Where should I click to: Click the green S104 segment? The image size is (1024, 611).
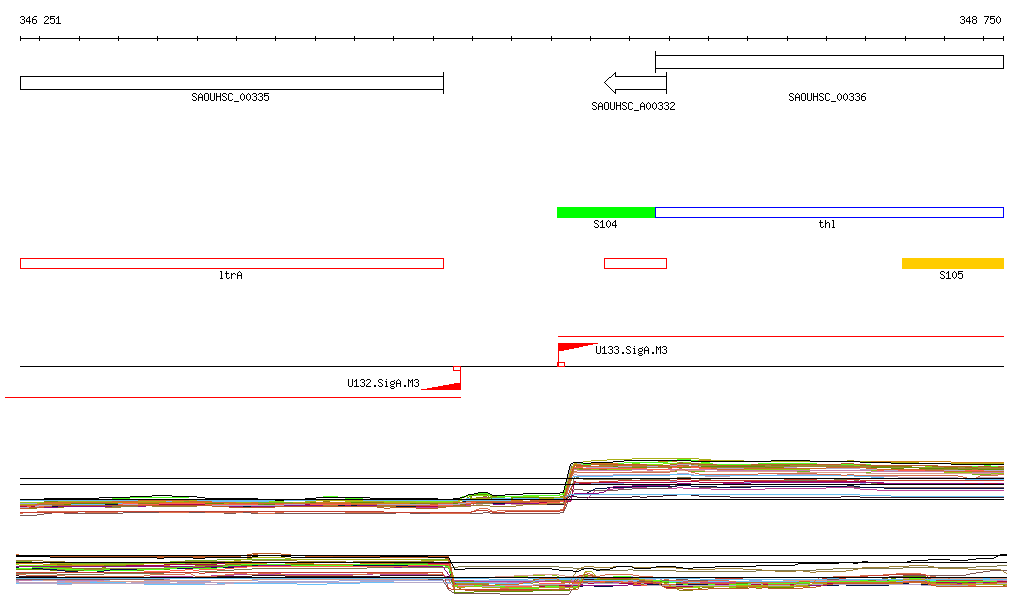[606, 212]
